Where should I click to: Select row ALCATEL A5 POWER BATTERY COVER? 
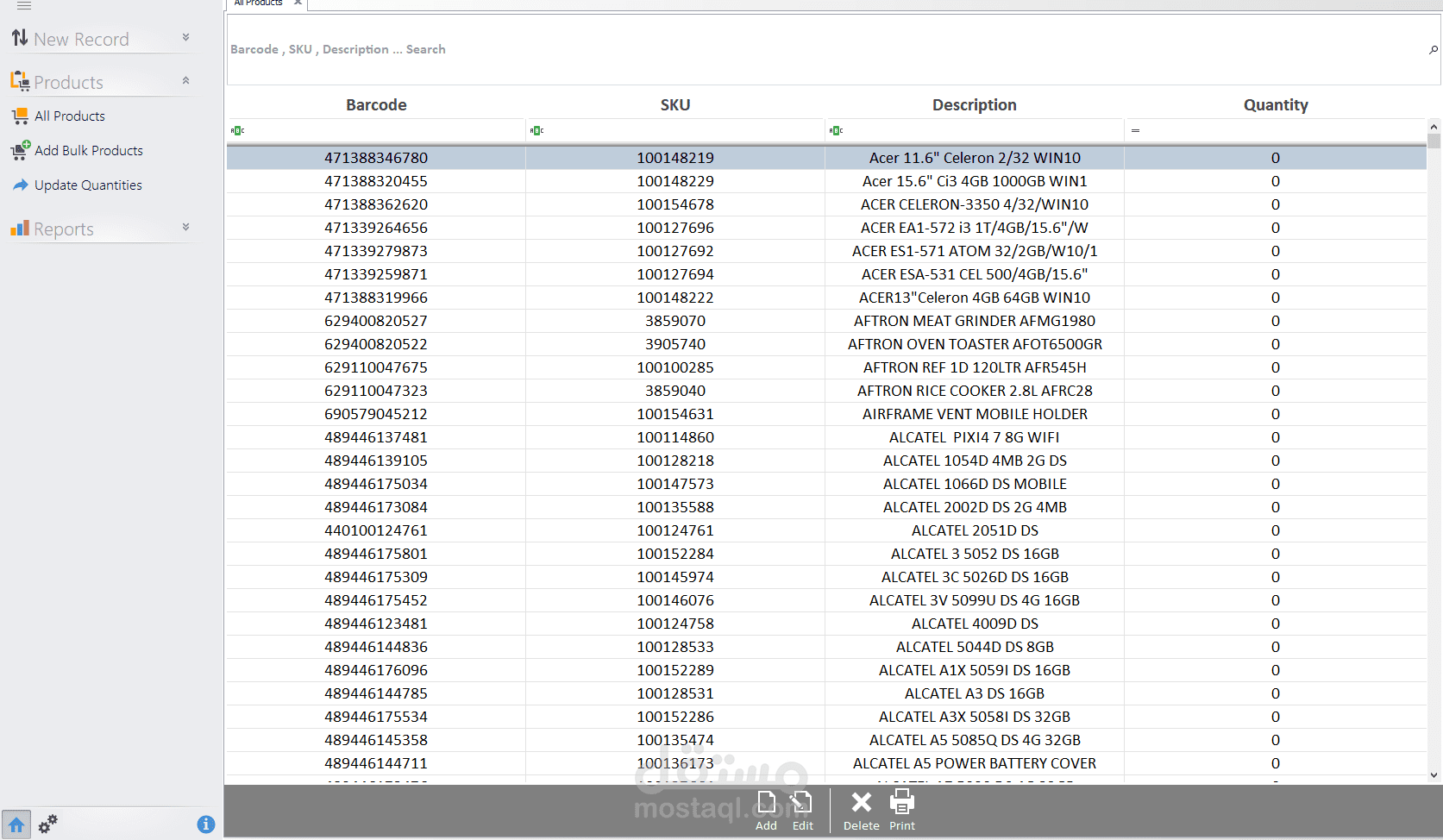[826, 763]
